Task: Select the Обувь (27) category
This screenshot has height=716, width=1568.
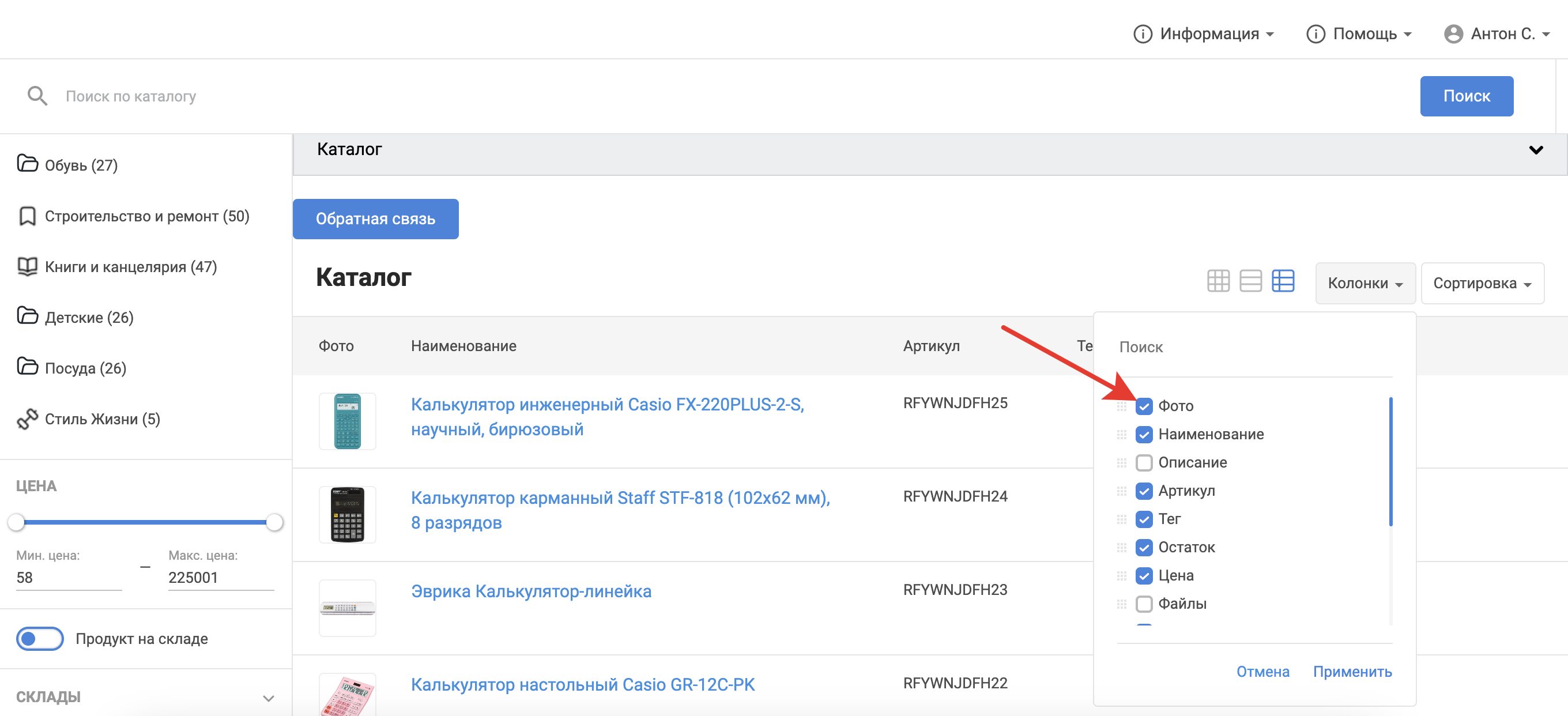Action: click(x=81, y=165)
